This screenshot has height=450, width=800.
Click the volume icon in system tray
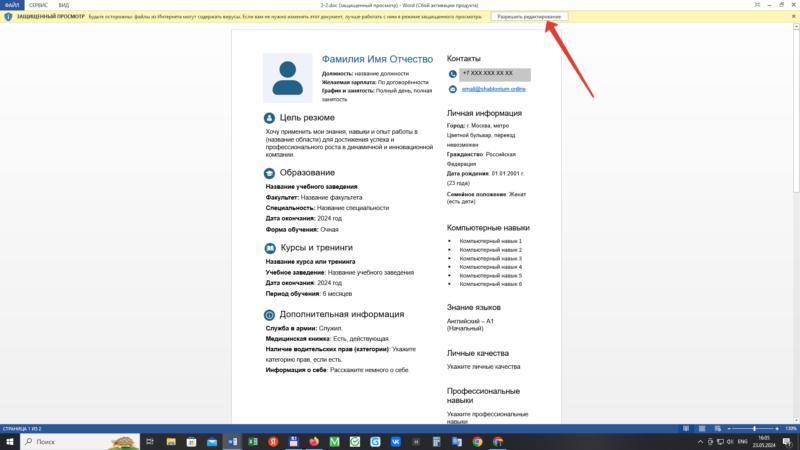click(730, 442)
